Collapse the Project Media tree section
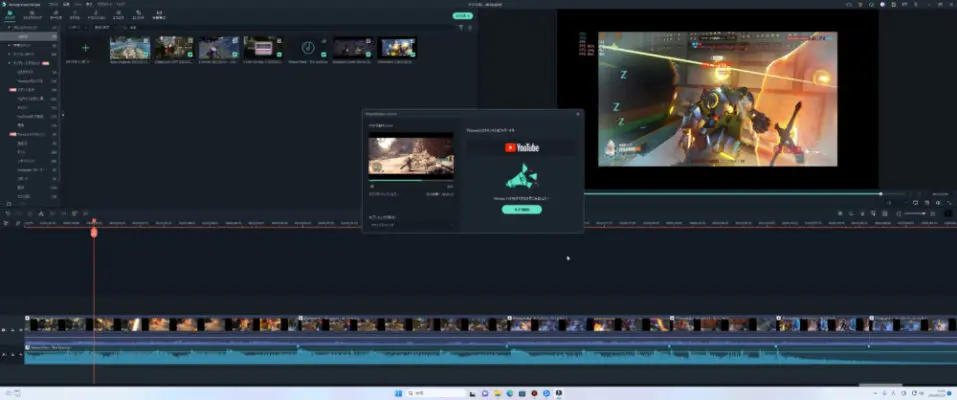The height and width of the screenshot is (400, 957). [x=9, y=27]
